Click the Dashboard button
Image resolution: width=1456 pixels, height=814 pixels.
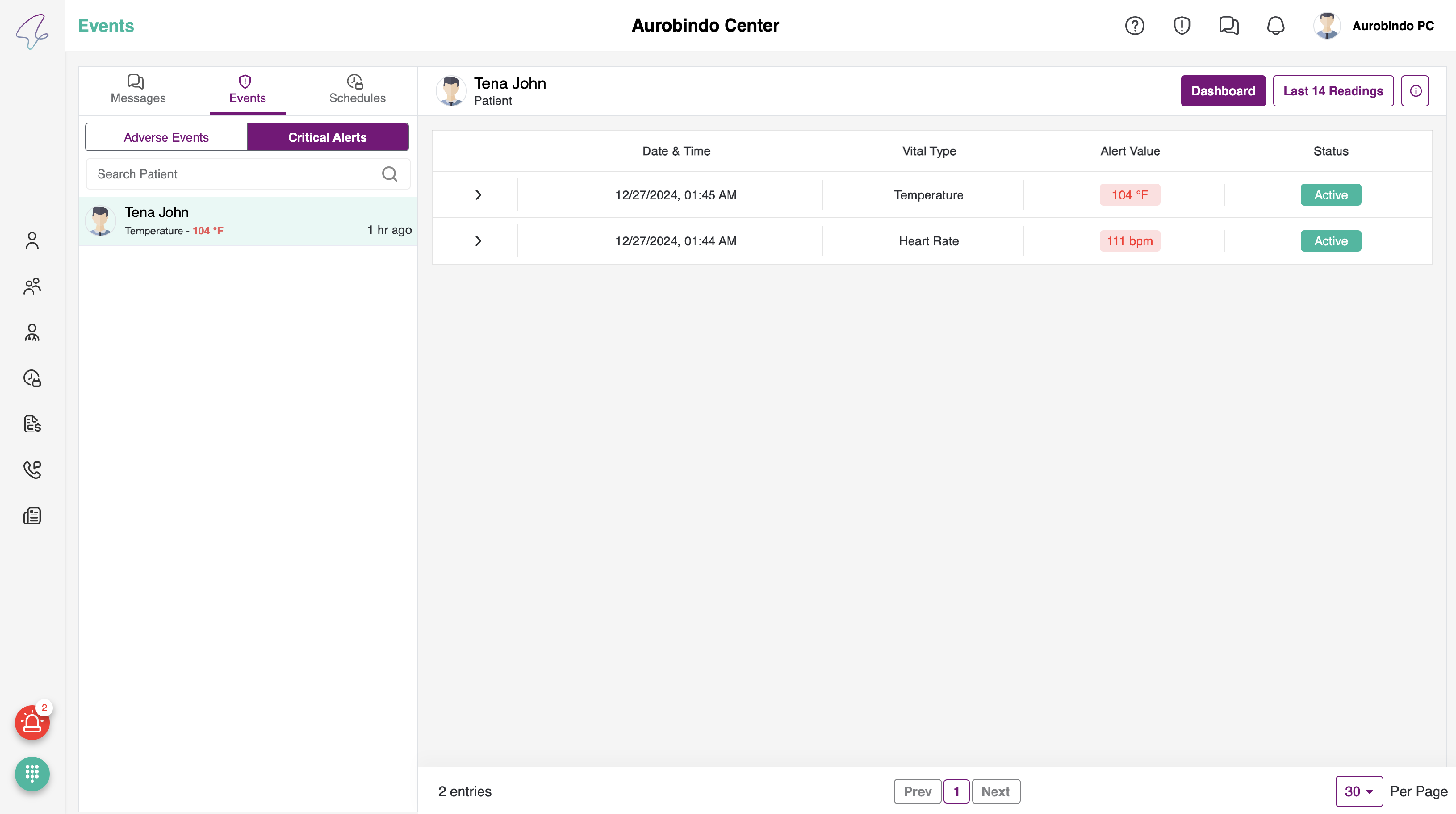[1223, 91]
